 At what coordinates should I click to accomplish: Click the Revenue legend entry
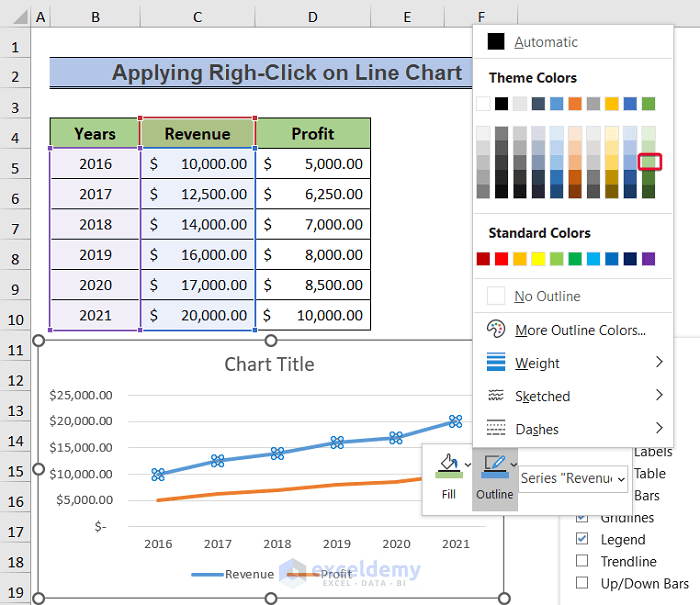click(x=233, y=574)
